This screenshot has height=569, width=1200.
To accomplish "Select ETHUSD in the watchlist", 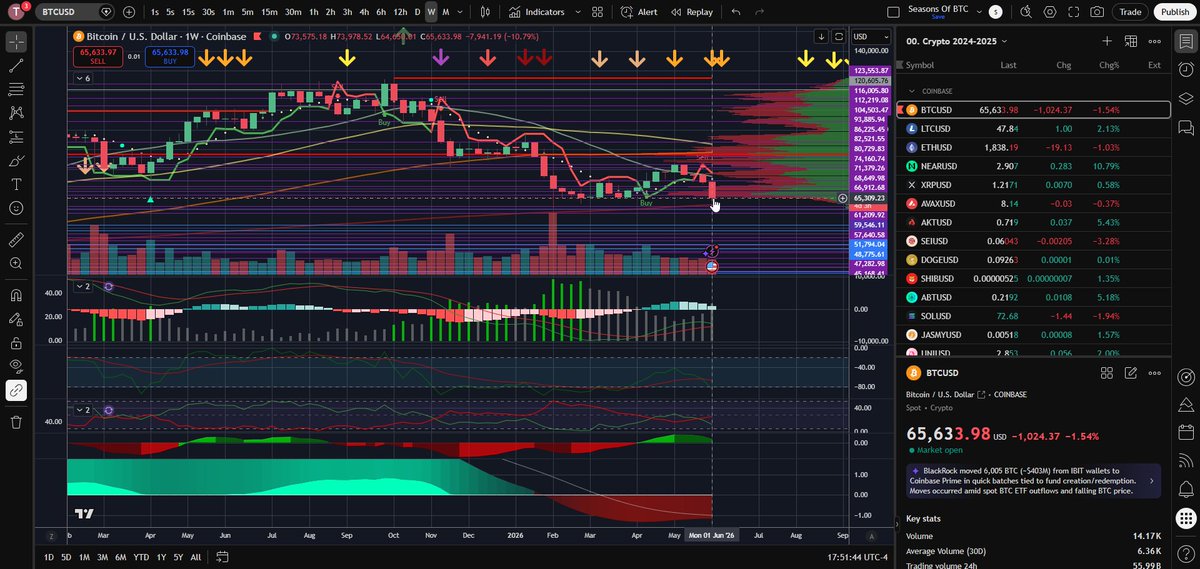I will point(1033,147).
